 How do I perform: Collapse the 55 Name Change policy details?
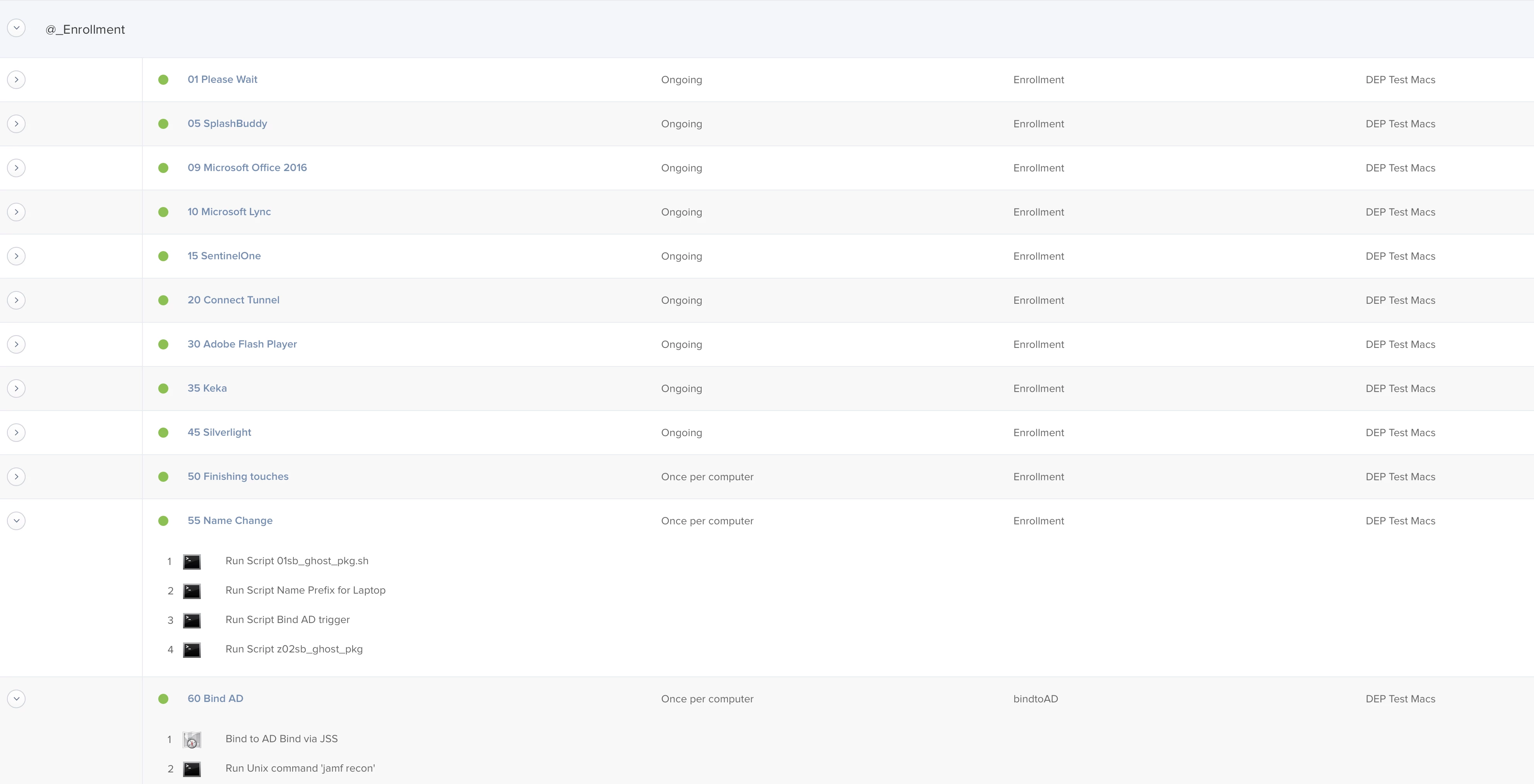pyautogui.click(x=17, y=521)
